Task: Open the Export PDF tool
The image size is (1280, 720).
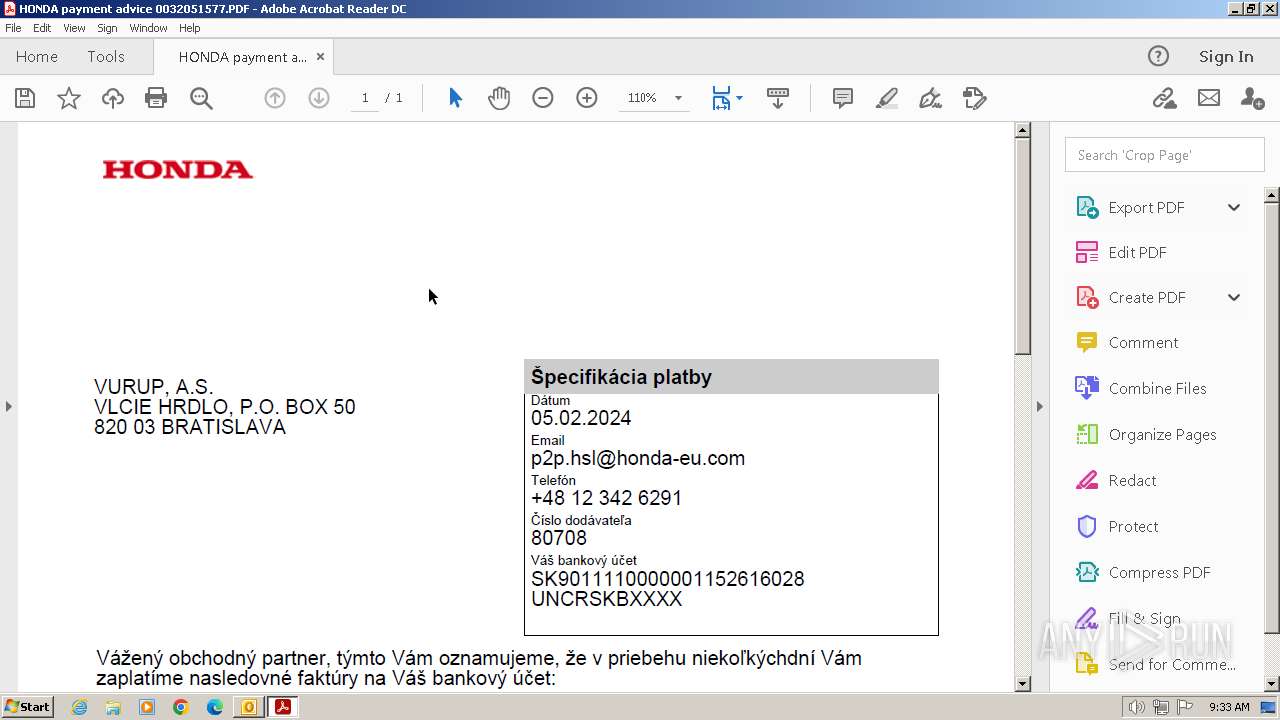Action: (x=1146, y=208)
